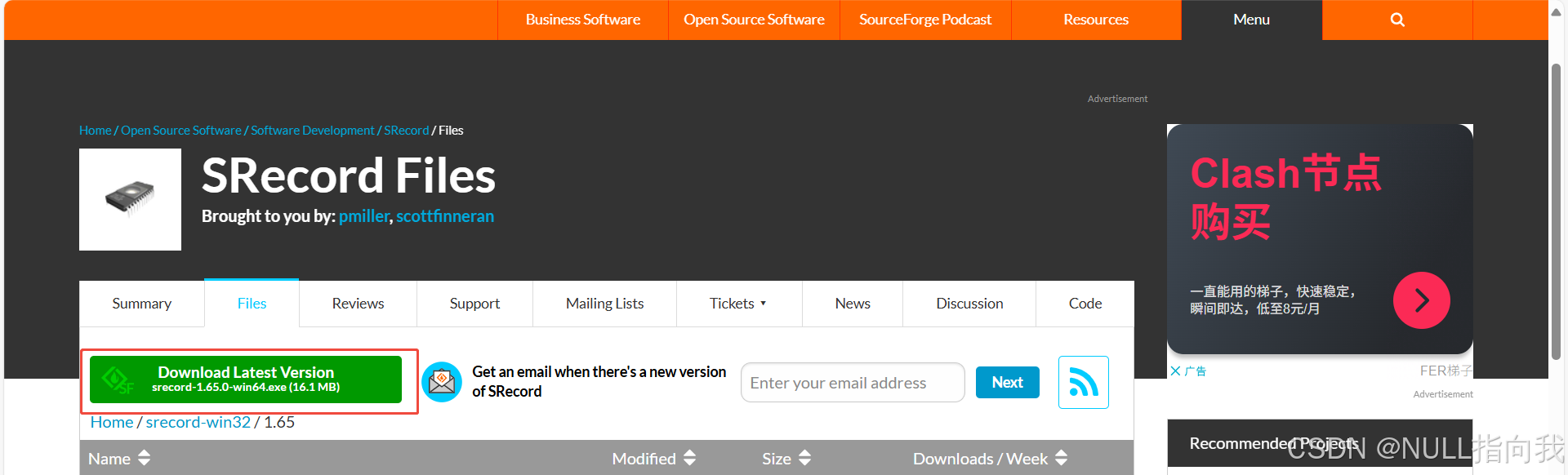The image size is (1568, 475).
Task: Click Software Development breadcrumb link
Action: (313, 131)
